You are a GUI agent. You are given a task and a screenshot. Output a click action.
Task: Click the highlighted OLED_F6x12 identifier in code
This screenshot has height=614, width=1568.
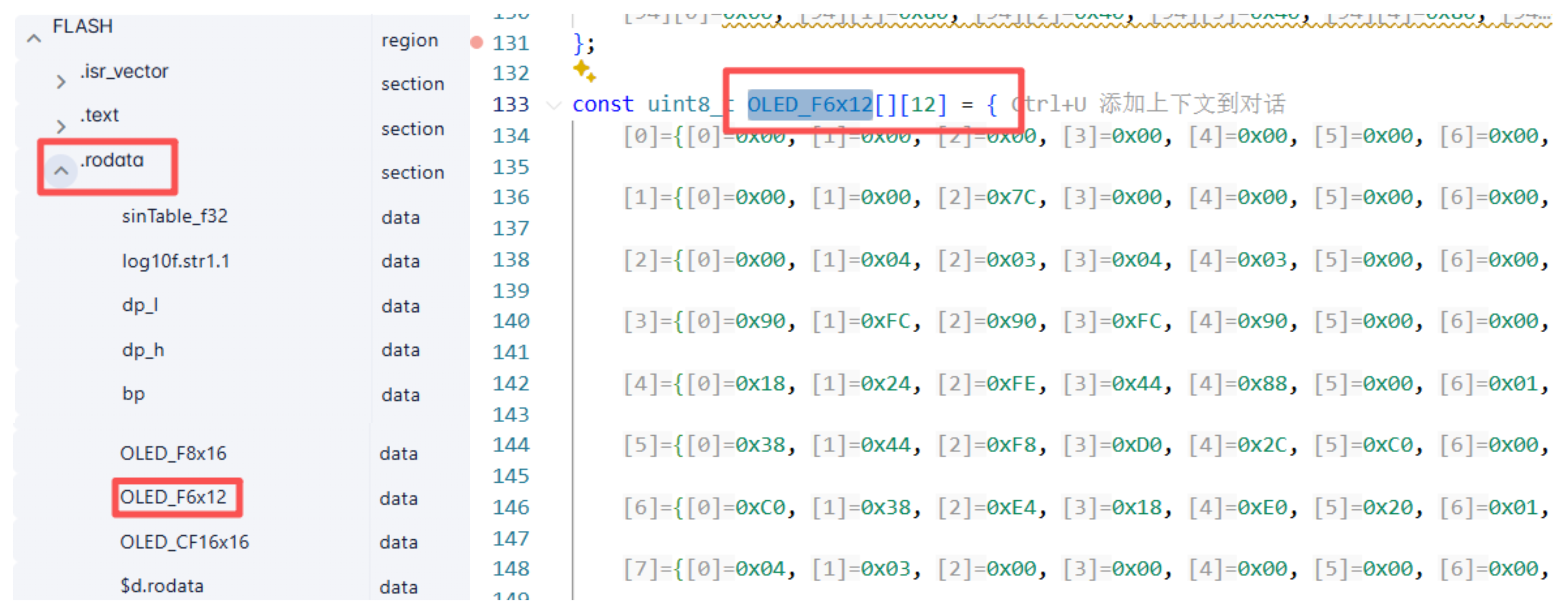(810, 105)
